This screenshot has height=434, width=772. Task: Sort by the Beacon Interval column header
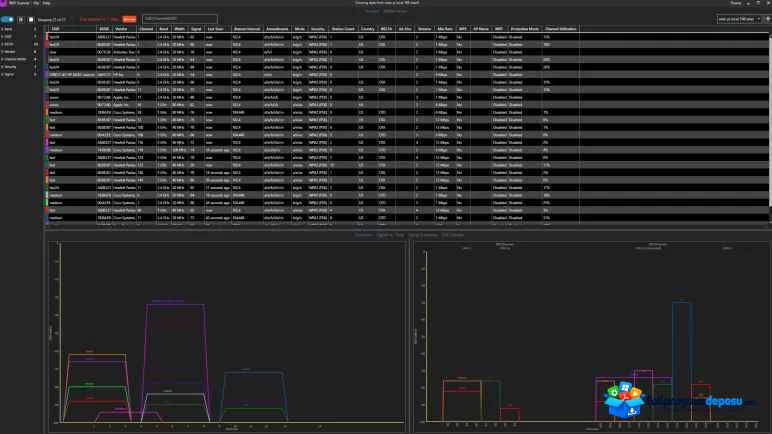247,29
